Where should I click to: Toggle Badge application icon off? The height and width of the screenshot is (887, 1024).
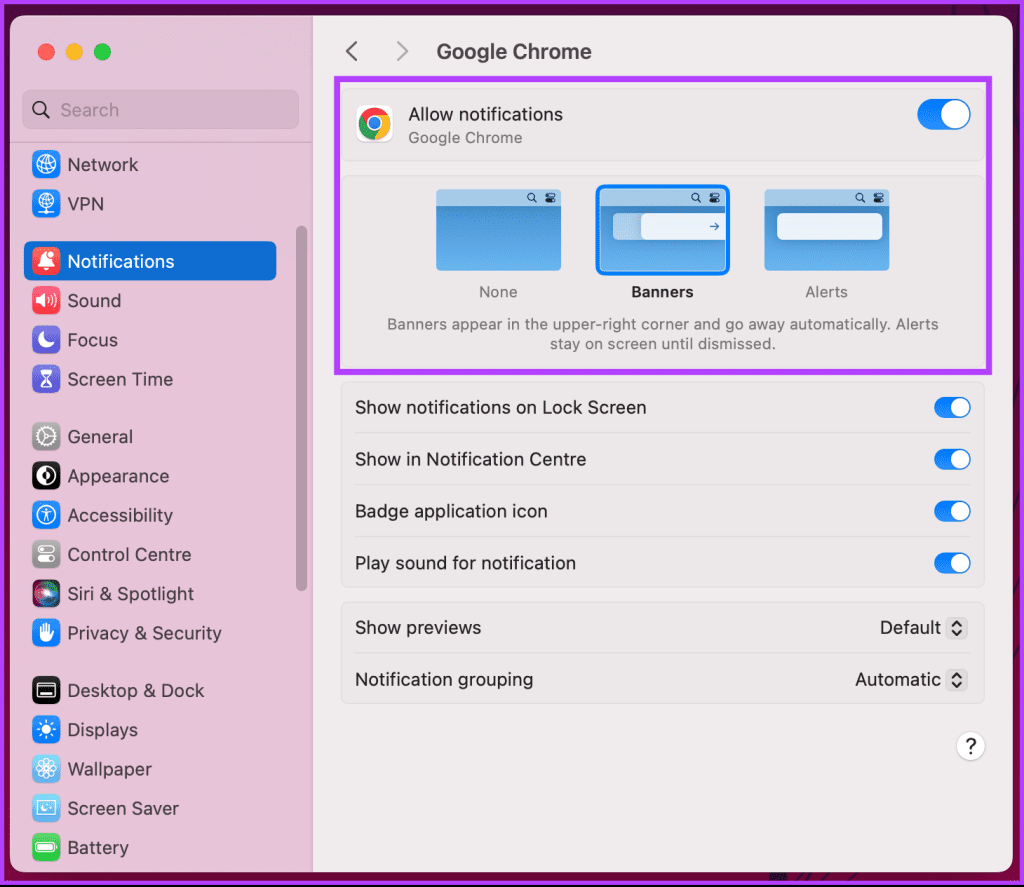951,511
